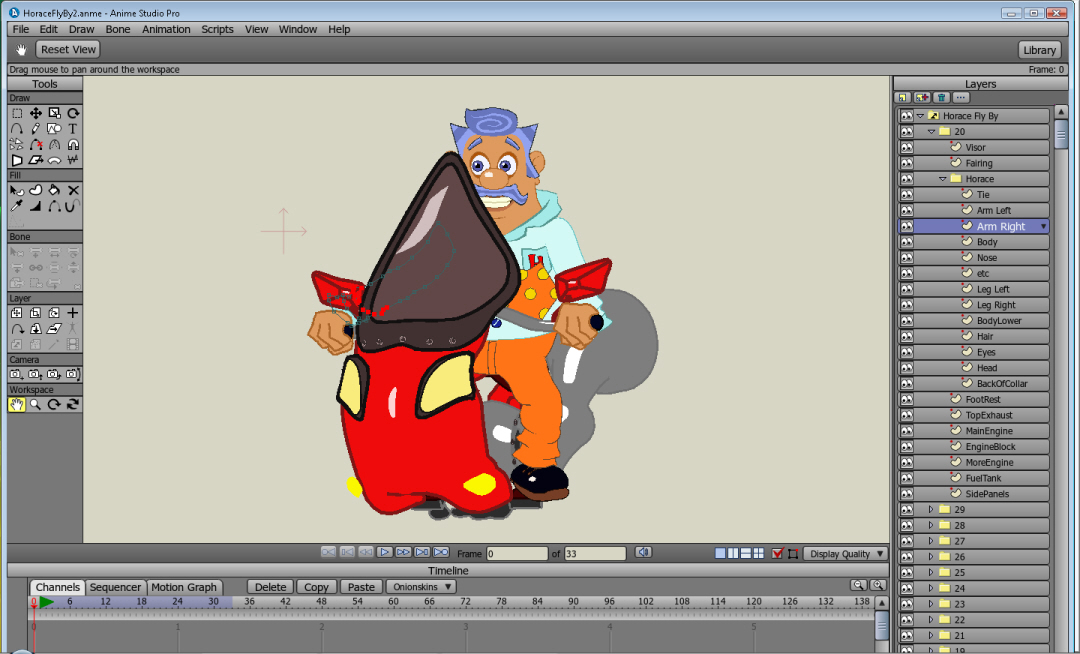Click the Reset View button
Viewport: 1080px width, 654px height.
[67, 49]
